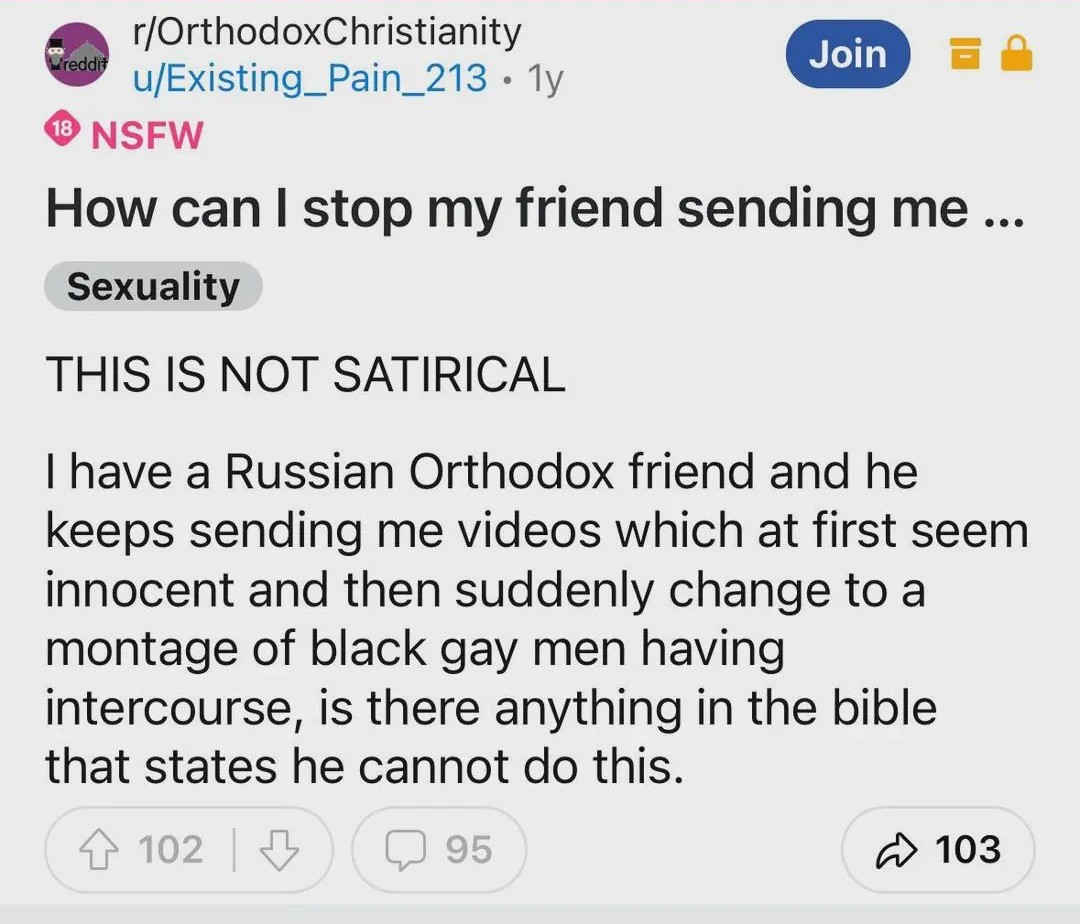Open the subreddit avatar image

tap(77, 56)
